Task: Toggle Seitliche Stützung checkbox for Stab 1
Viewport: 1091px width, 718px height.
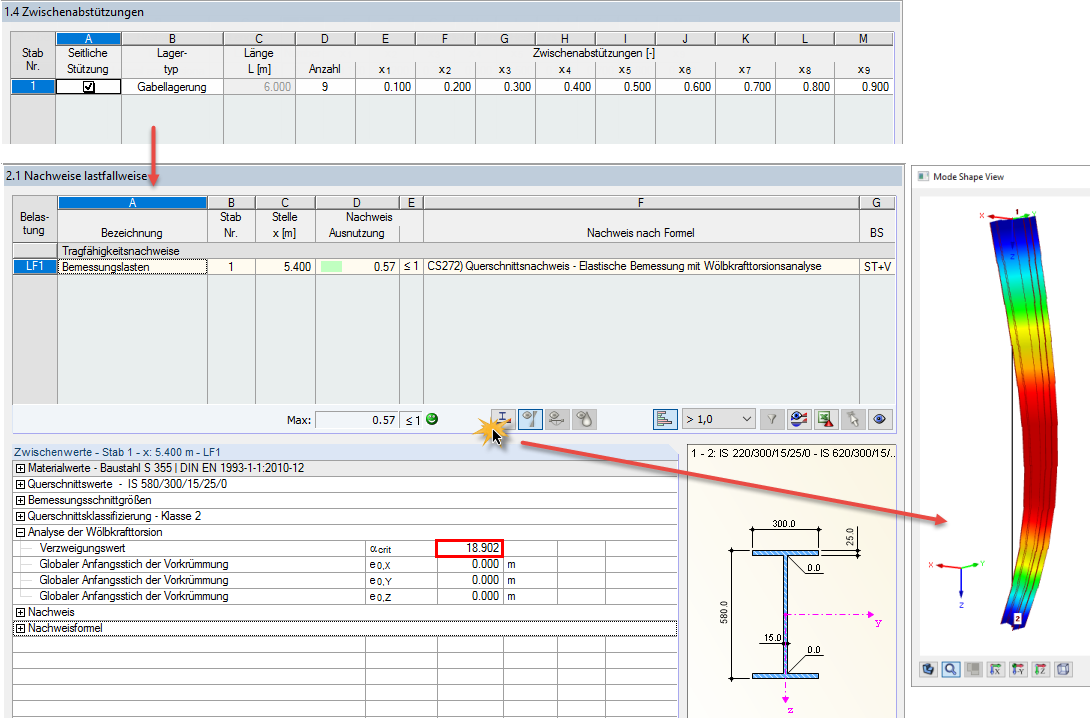Action: (88, 87)
